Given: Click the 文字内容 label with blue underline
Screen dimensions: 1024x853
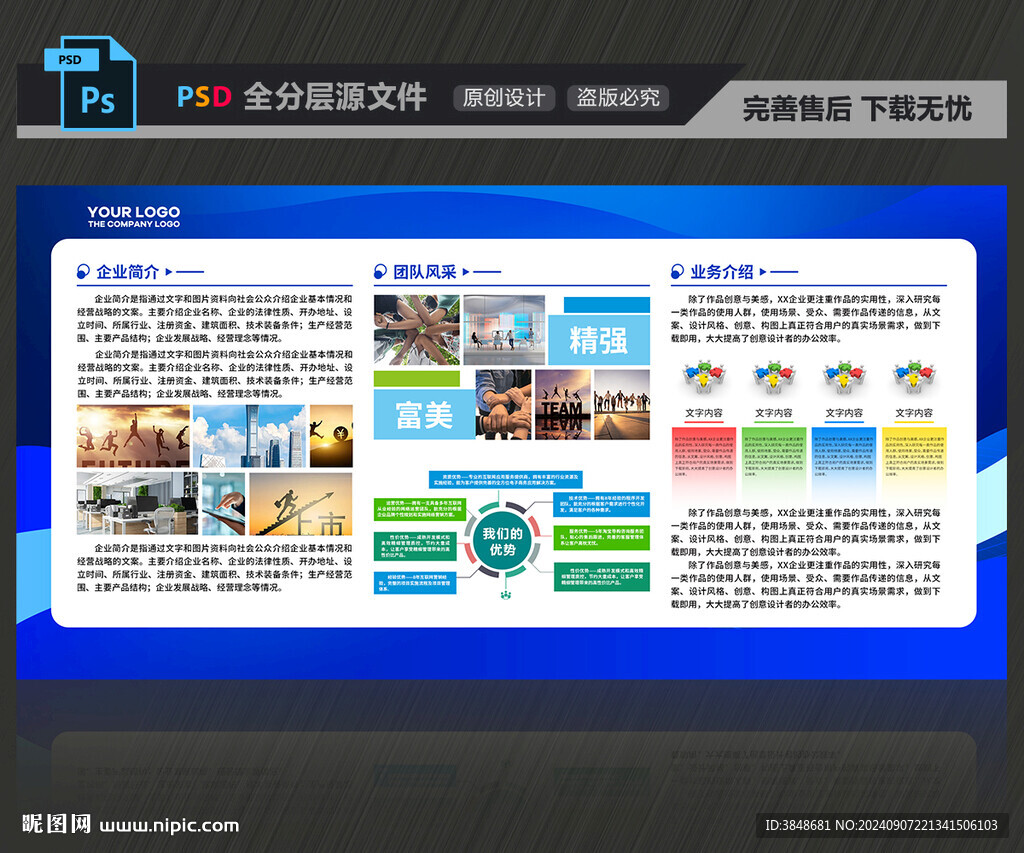Looking at the screenshot, I should (844, 413).
